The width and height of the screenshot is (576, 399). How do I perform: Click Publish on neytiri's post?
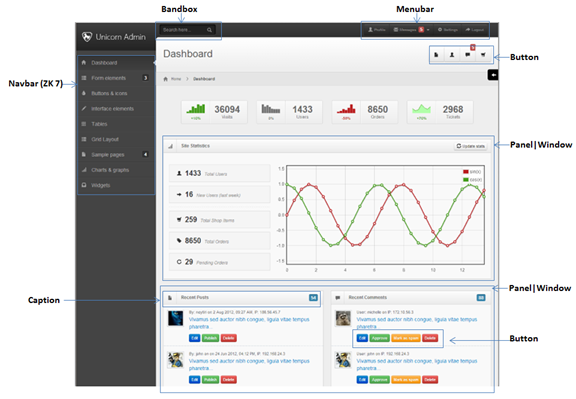(x=210, y=338)
